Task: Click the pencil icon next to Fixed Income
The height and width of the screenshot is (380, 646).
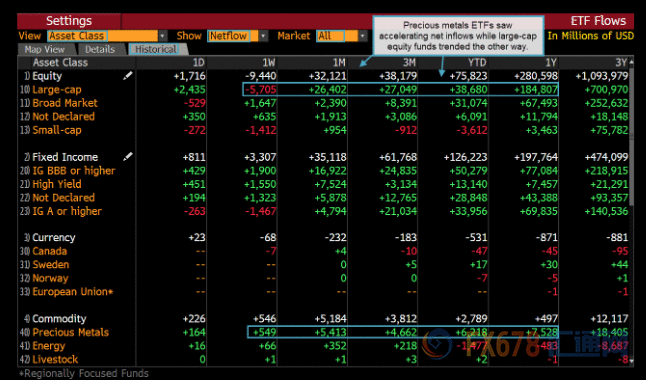Action: click(128, 157)
